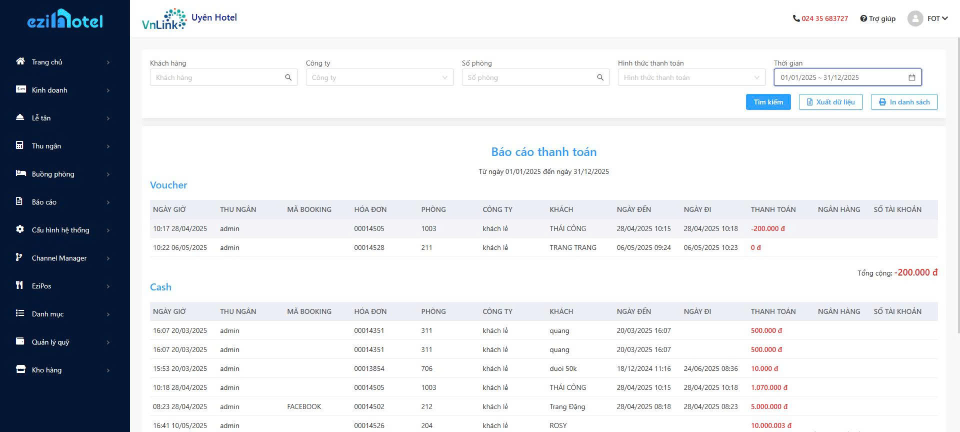This screenshot has width=960, height=432.
Task: Open Buồng phòng menu item
Action: 65,174
